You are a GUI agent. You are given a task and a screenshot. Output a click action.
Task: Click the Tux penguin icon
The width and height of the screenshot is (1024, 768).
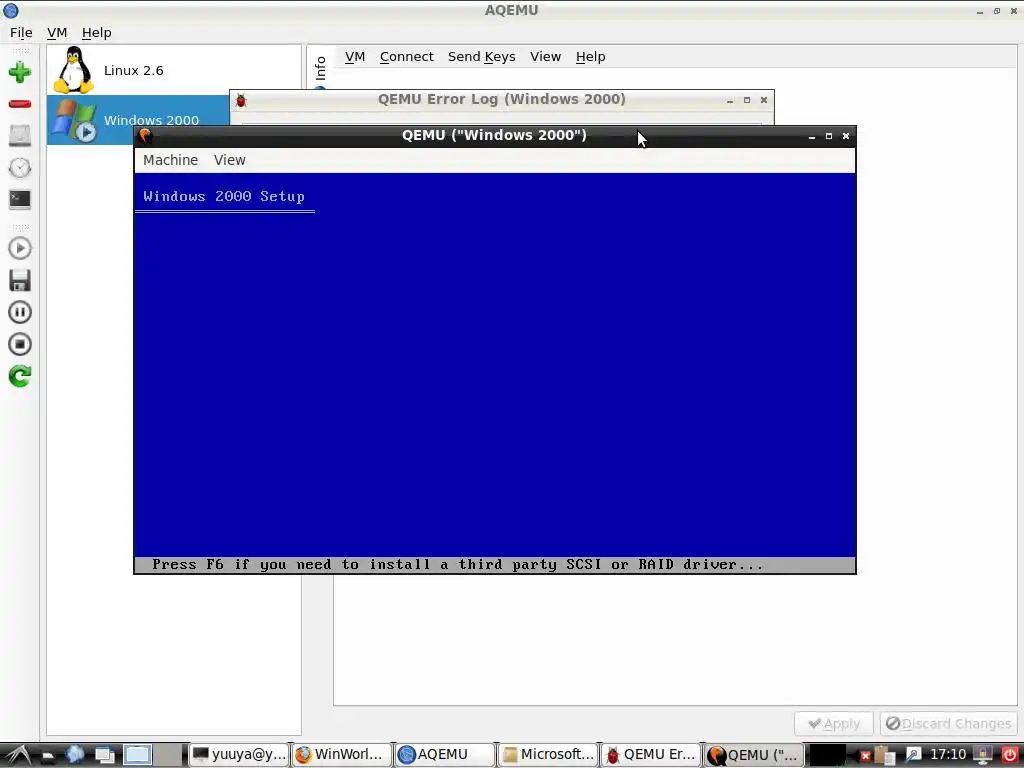(74, 70)
